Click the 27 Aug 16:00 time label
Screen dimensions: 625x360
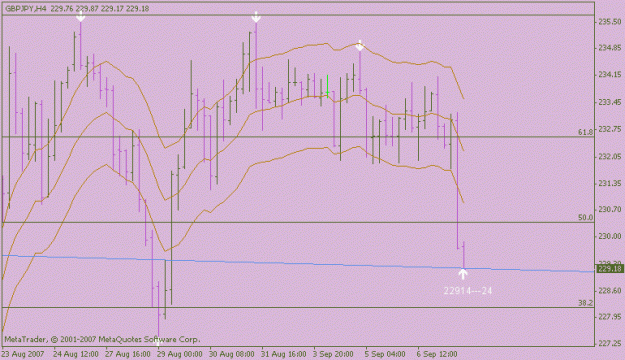click(128, 354)
